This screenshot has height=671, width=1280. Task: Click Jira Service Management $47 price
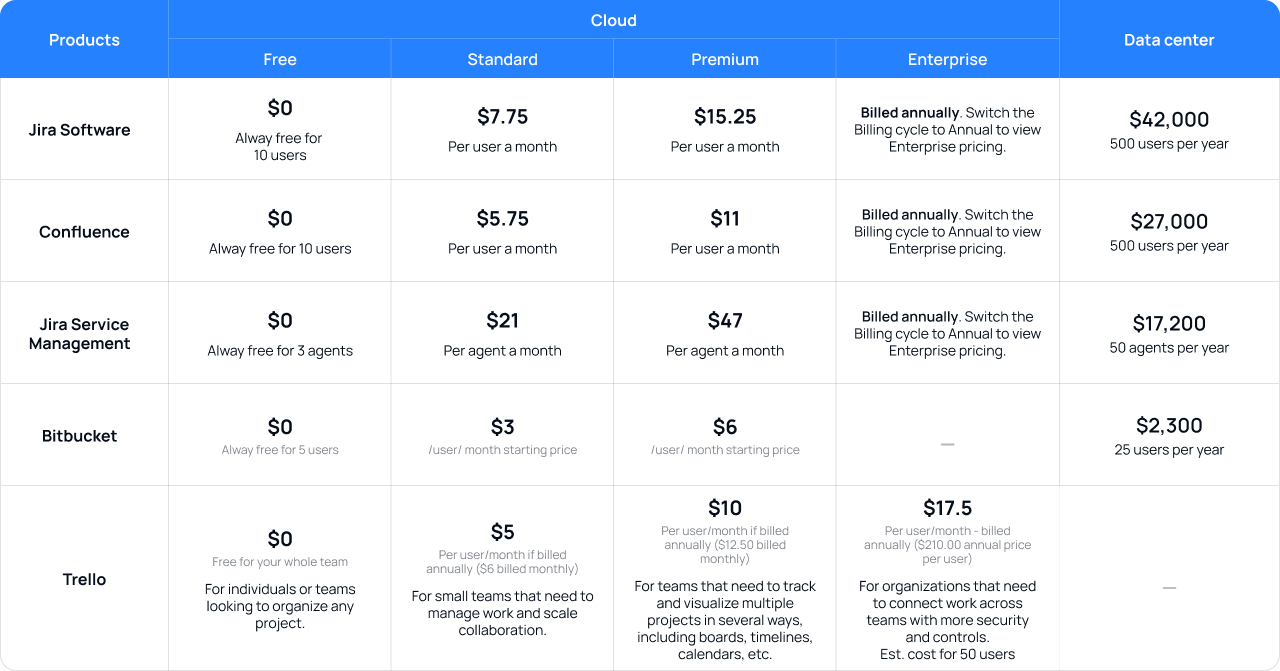725,321
